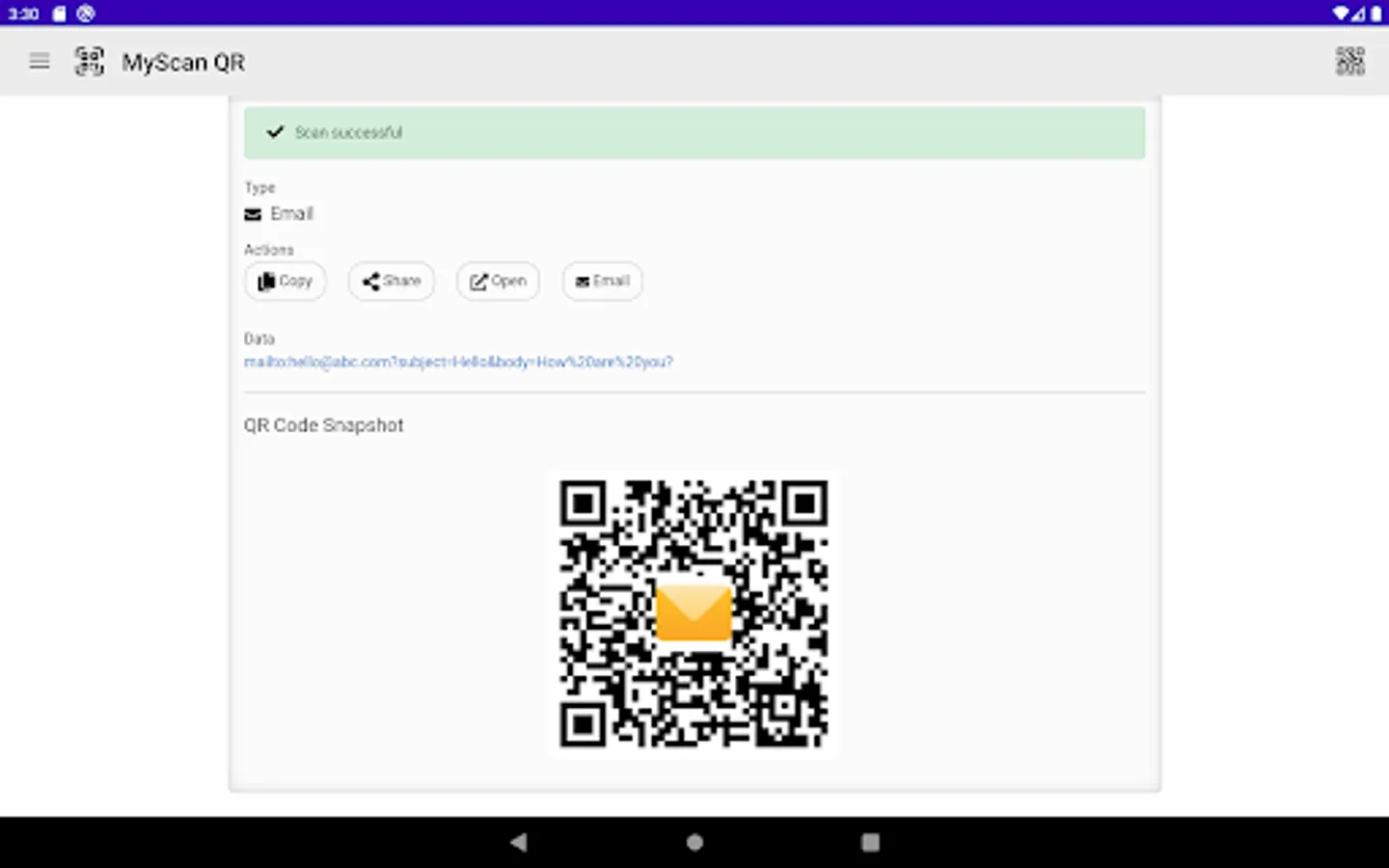Open the hamburger navigation menu
Viewport: 1389px width, 868px height.
(40, 62)
